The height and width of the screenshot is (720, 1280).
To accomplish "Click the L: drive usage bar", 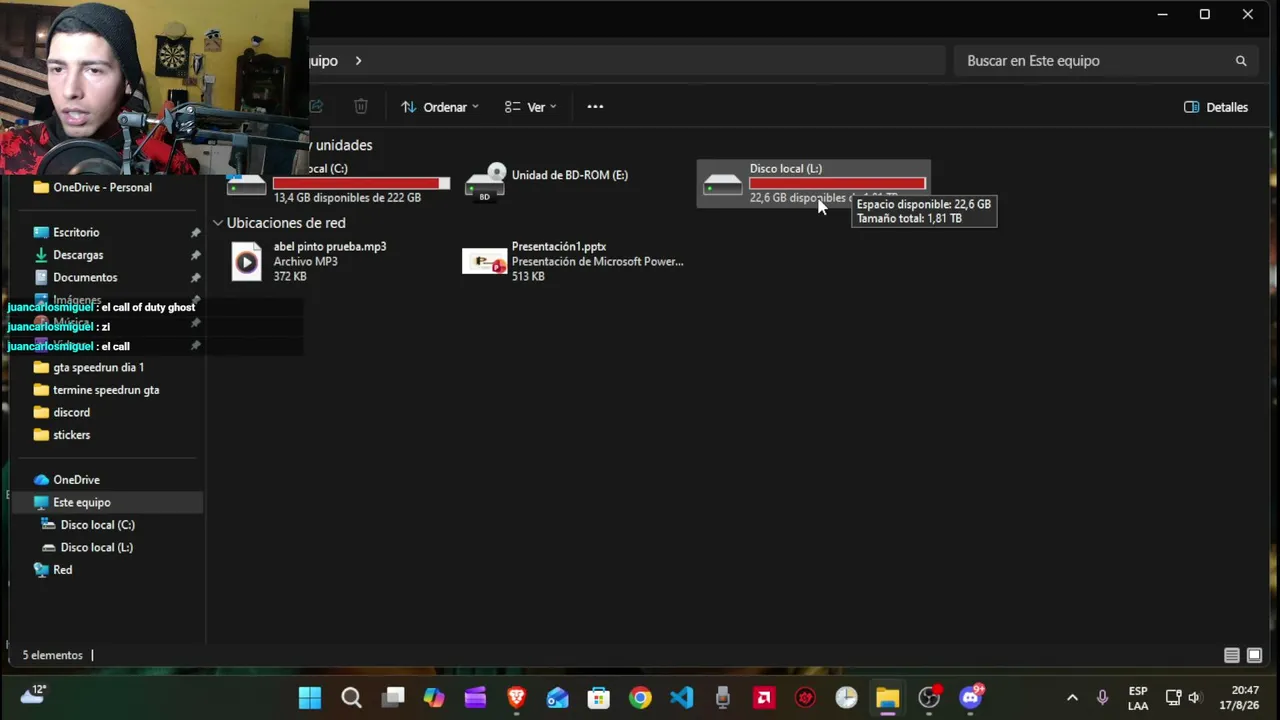I will click(x=838, y=183).
